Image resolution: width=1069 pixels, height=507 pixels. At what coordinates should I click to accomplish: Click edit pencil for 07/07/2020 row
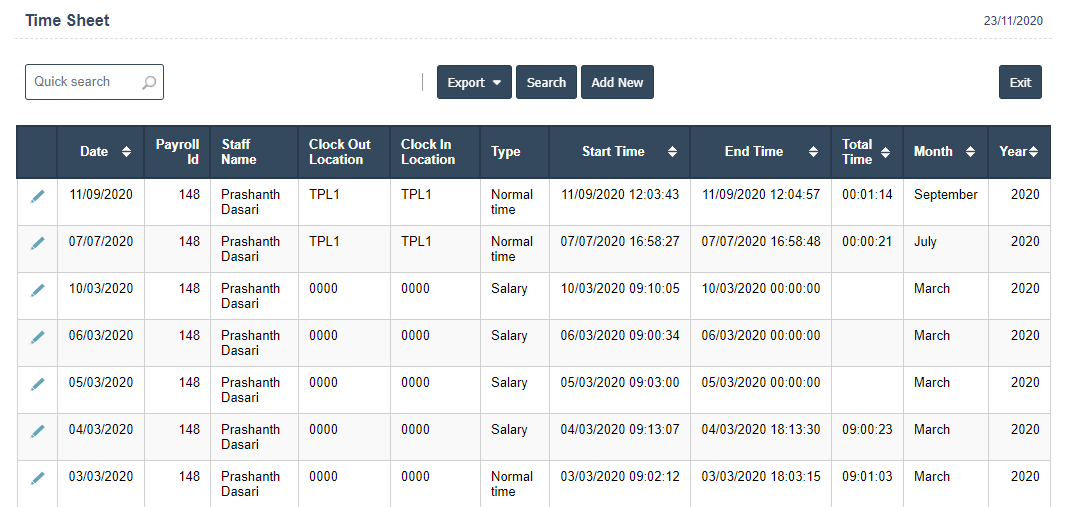[37, 243]
